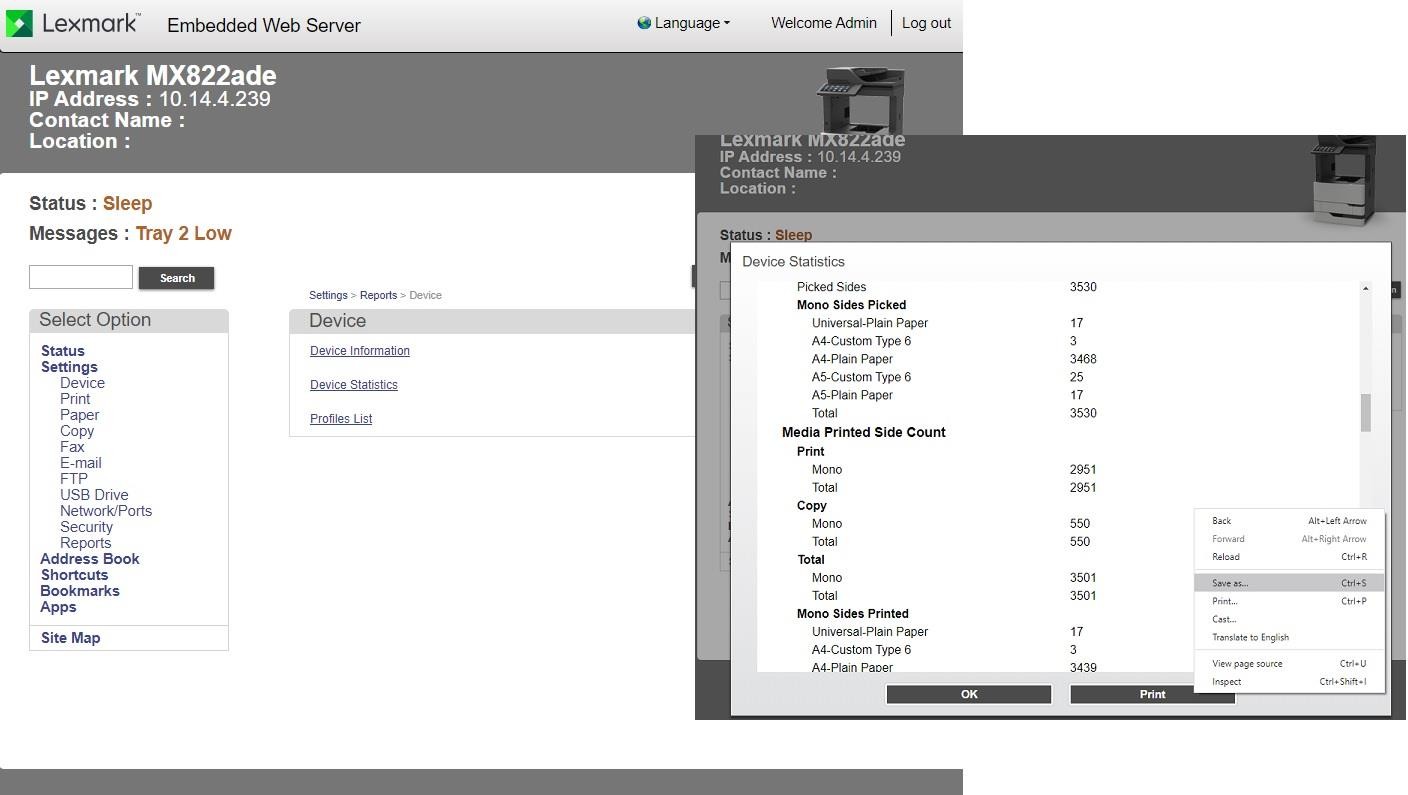Open the Device Information report link
The height and width of the screenshot is (795, 1408).
point(360,351)
